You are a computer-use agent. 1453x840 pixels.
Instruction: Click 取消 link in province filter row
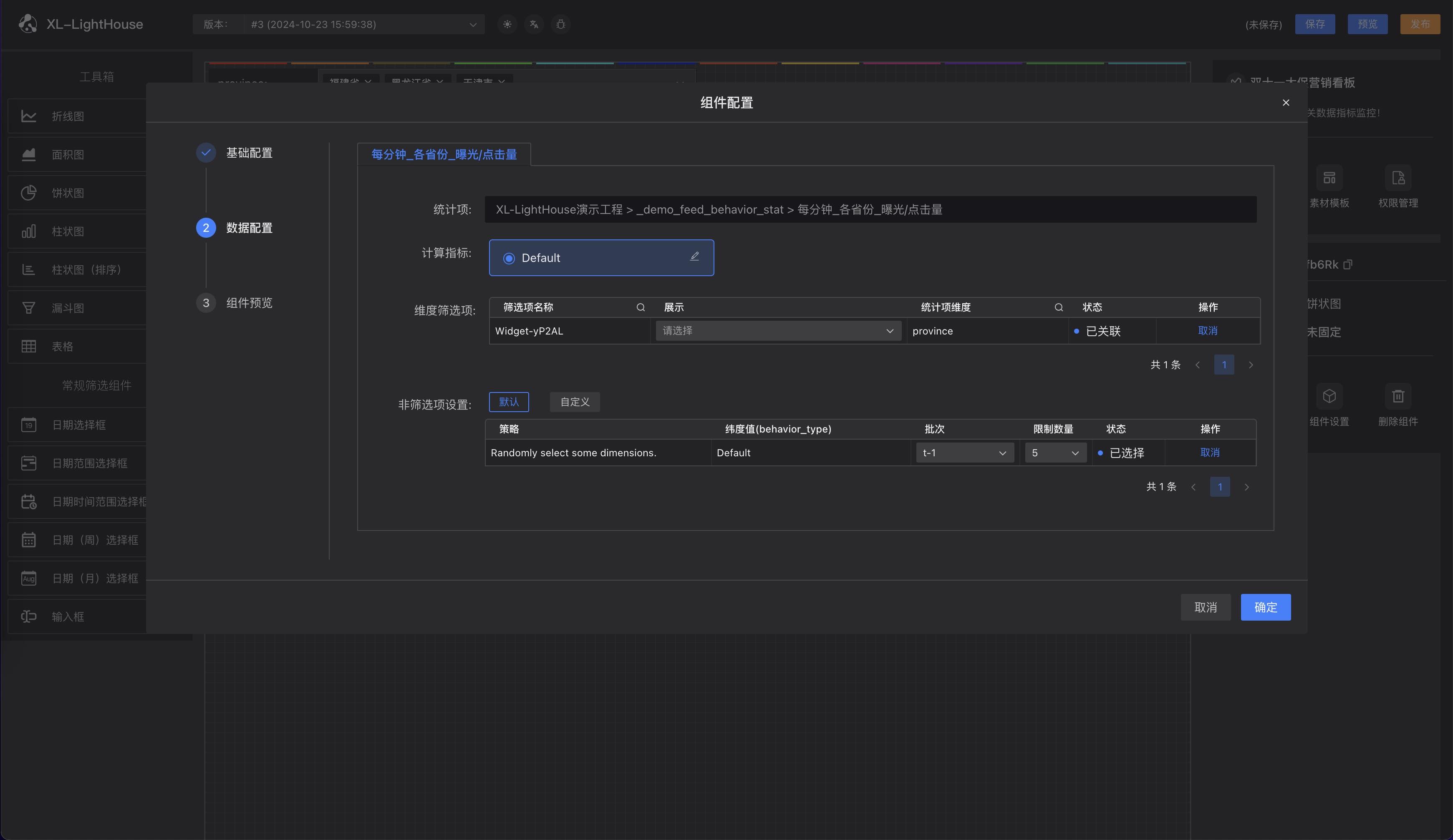click(x=1208, y=331)
